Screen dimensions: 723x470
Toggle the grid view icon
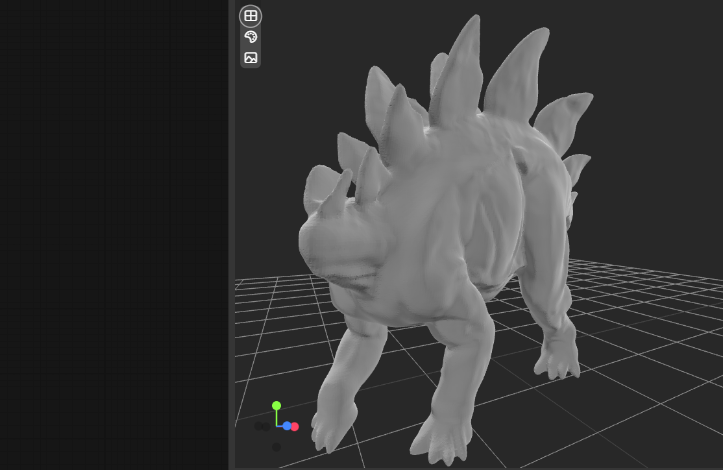[x=250, y=16]
